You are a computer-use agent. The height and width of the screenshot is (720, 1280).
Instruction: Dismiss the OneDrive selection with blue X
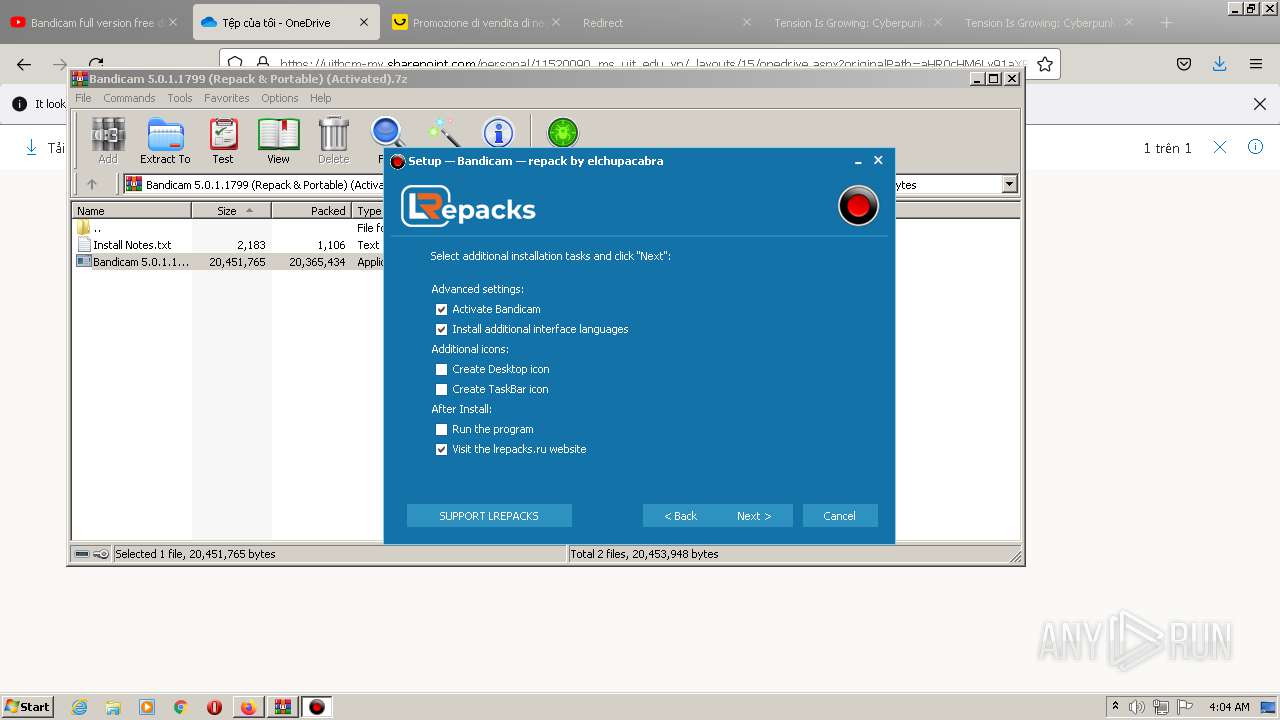pos(1220,147)
